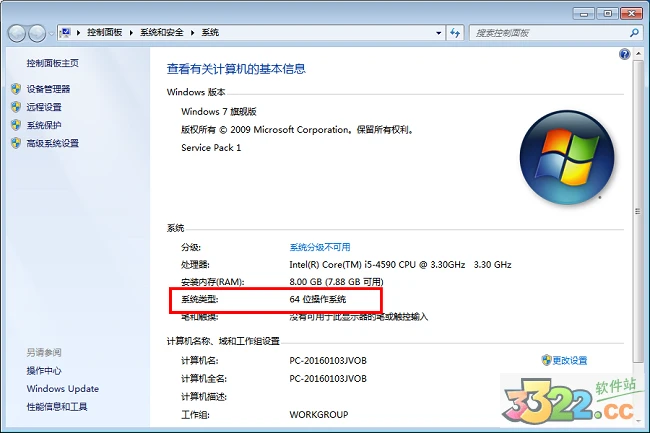Click PC-20160103JVOB in the 计算机名 row
The width and height of the screenshot is (650, 433).
328,360
